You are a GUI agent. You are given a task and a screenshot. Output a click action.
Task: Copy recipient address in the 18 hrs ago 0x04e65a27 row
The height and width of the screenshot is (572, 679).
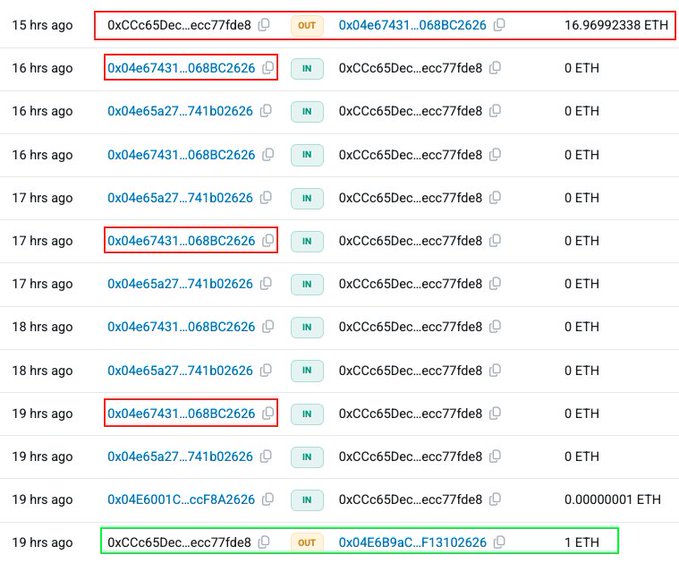pyautogui.click(x=495, y=370)
